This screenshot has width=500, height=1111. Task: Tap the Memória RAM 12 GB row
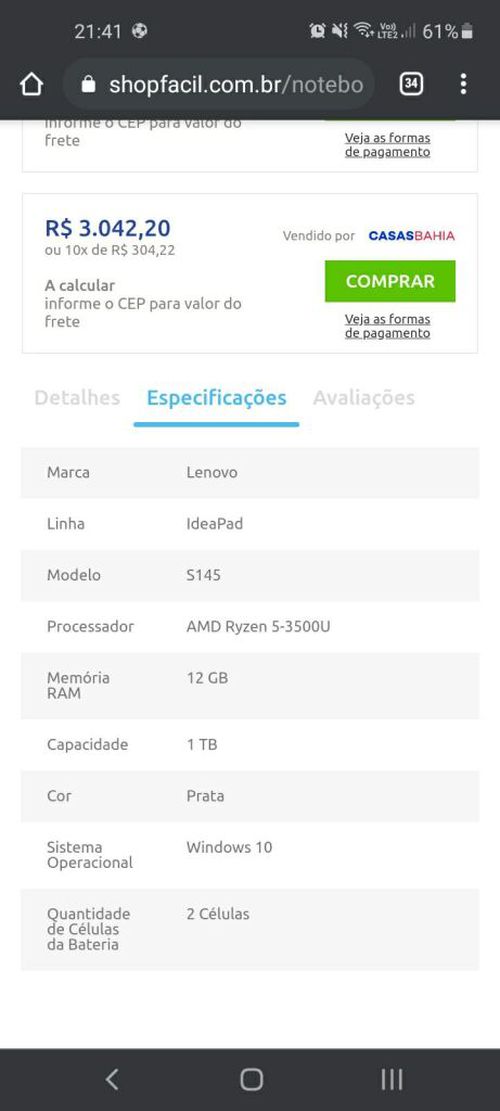[x=250, y=685]
